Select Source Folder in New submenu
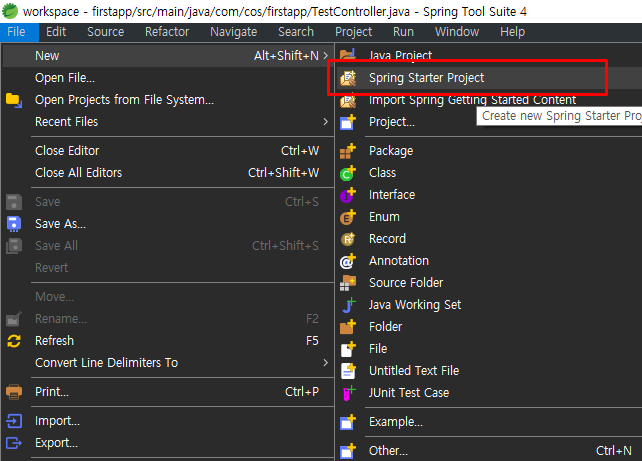This screenshot has height=461, width=642. coord(489,282)
